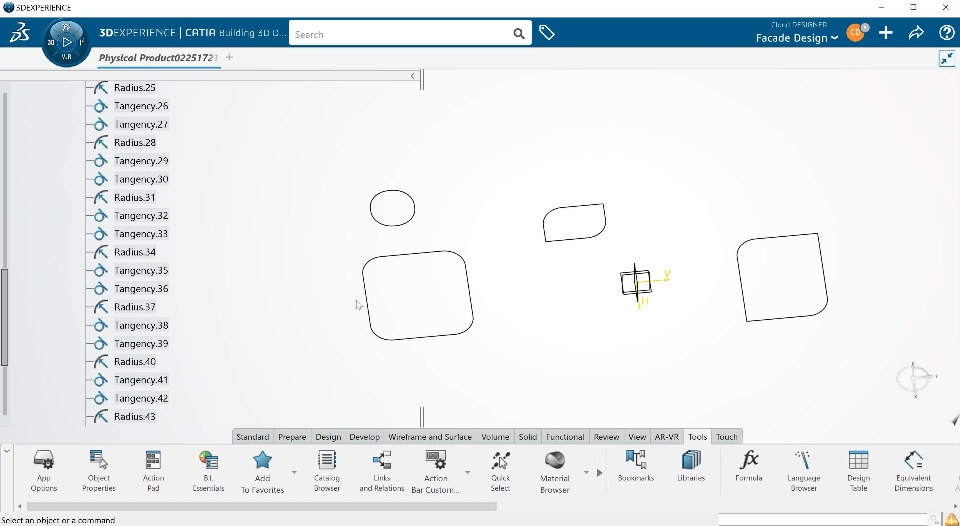Screen dimensions: 960x526
Task: Select Radius.25 in the tree
Action: (x=135, y=88)
